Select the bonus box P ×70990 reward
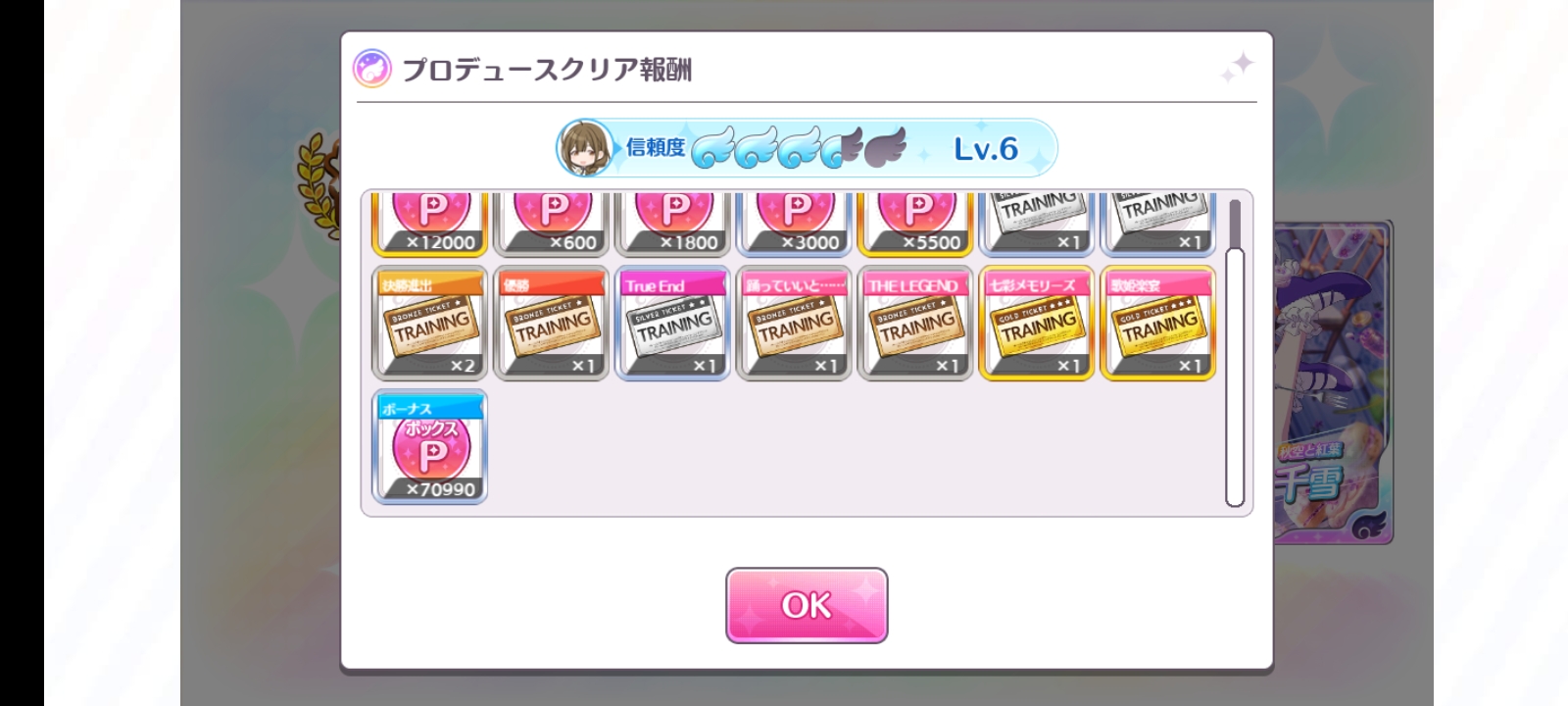This screenshot has width=1568, height=706. click(430, 446)
